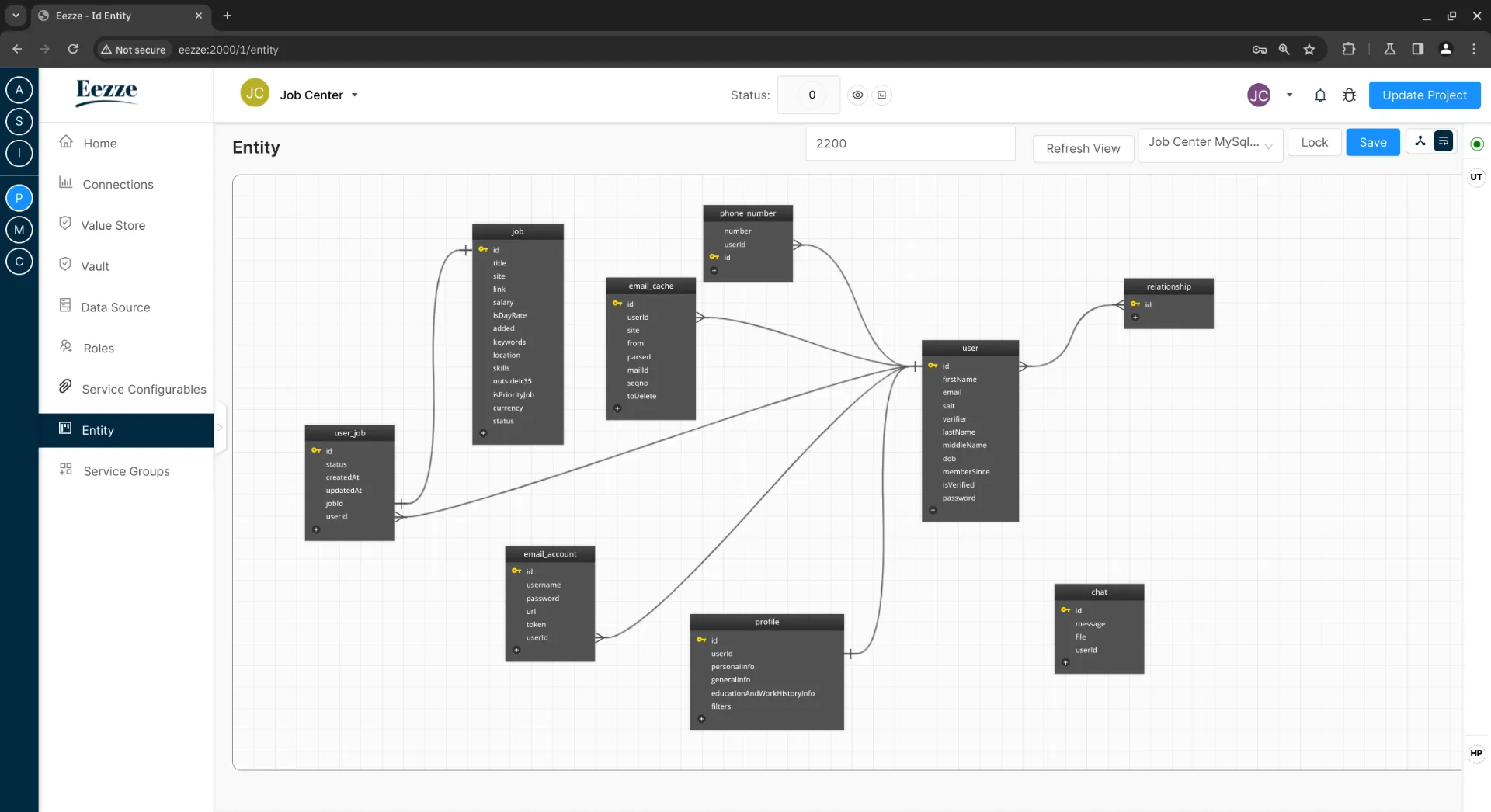Open notifications bell icon

(x=1319, y=95)
